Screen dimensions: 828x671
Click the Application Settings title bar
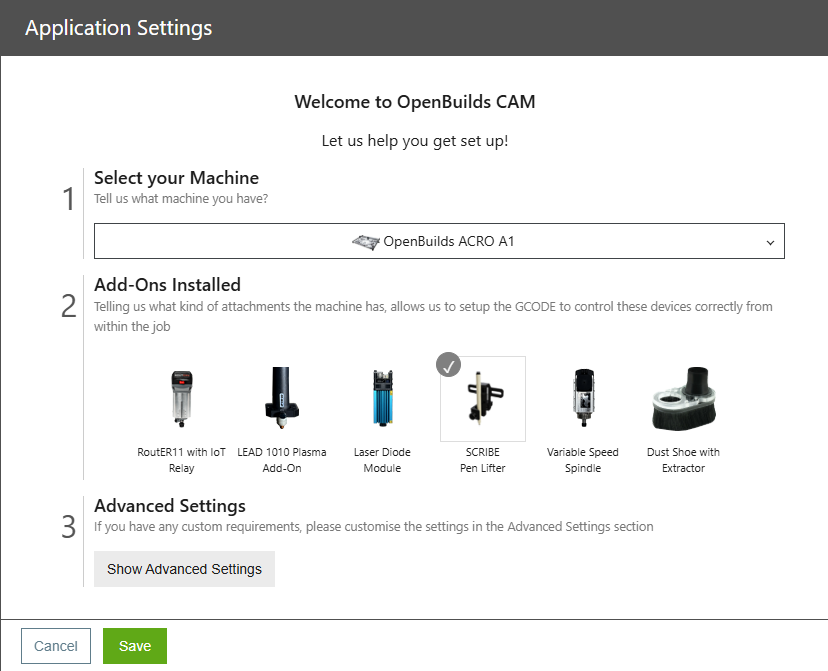(119, 28)
